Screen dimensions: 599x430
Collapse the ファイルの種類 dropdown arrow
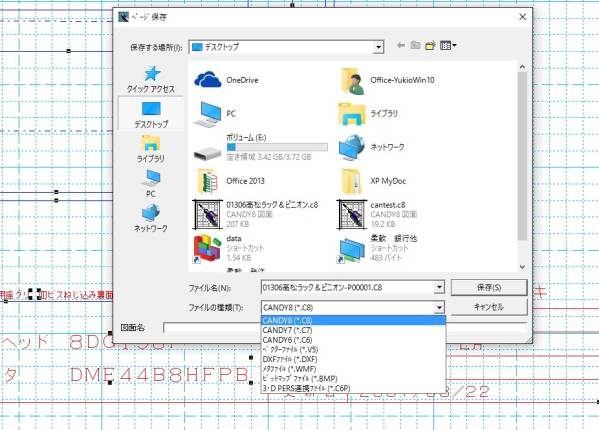[439, 307]
